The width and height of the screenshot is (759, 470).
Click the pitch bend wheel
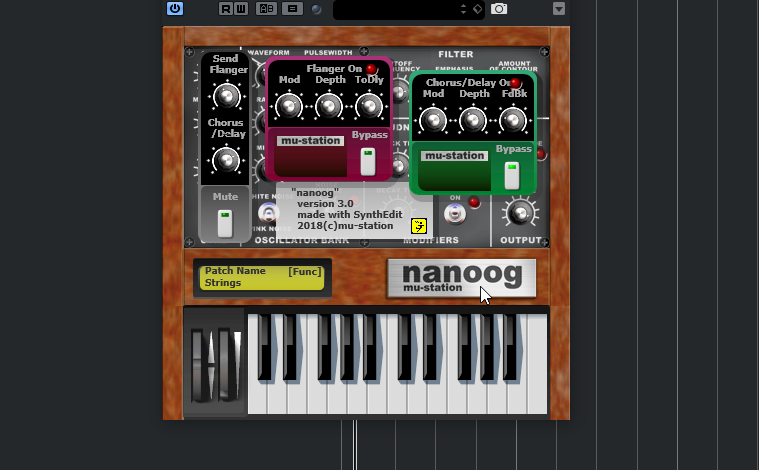coord(197,365)
